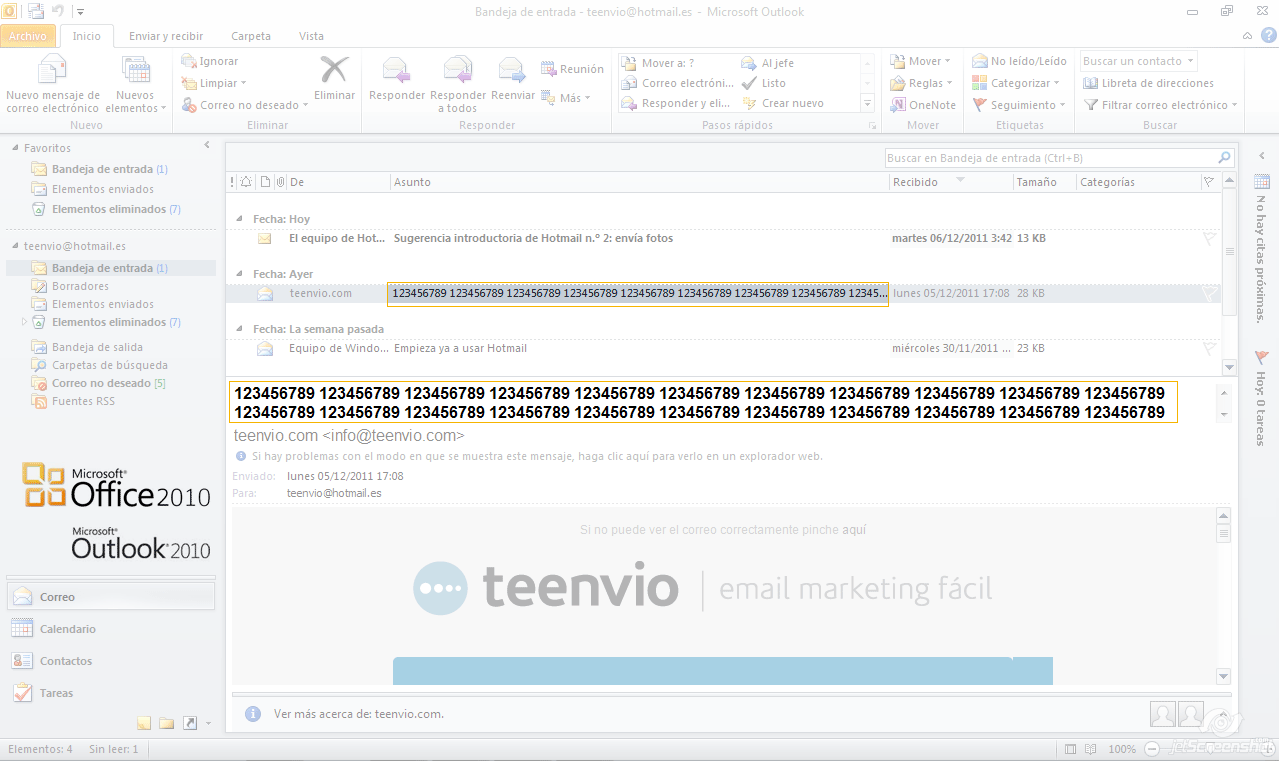This screenshot has height=761, width=1279.
Task: Click the Notas icon in navigation pane
Action: [x=144, y=723]
